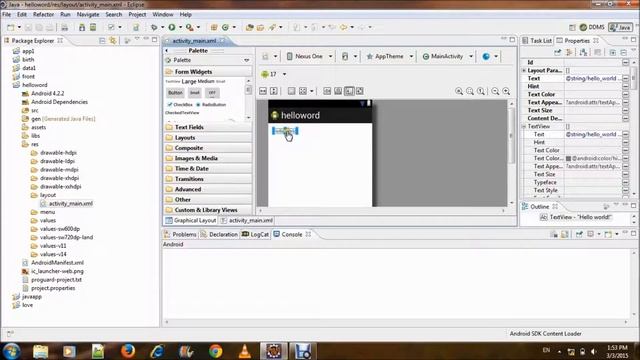Open the File menu
The width and height of the screenshot is (640, 360).
tap(7, 14)
